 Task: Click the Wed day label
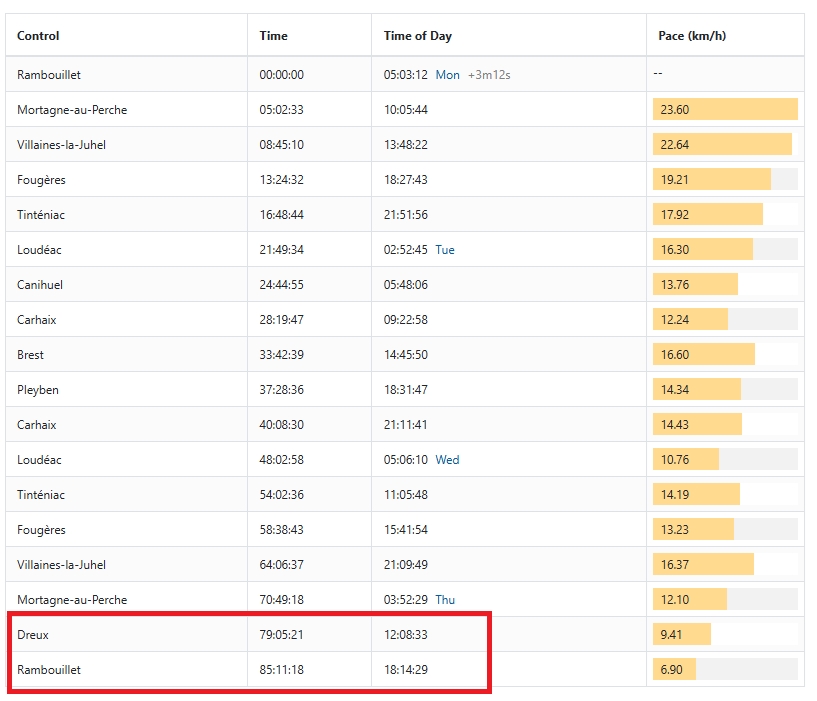point(448,460)
